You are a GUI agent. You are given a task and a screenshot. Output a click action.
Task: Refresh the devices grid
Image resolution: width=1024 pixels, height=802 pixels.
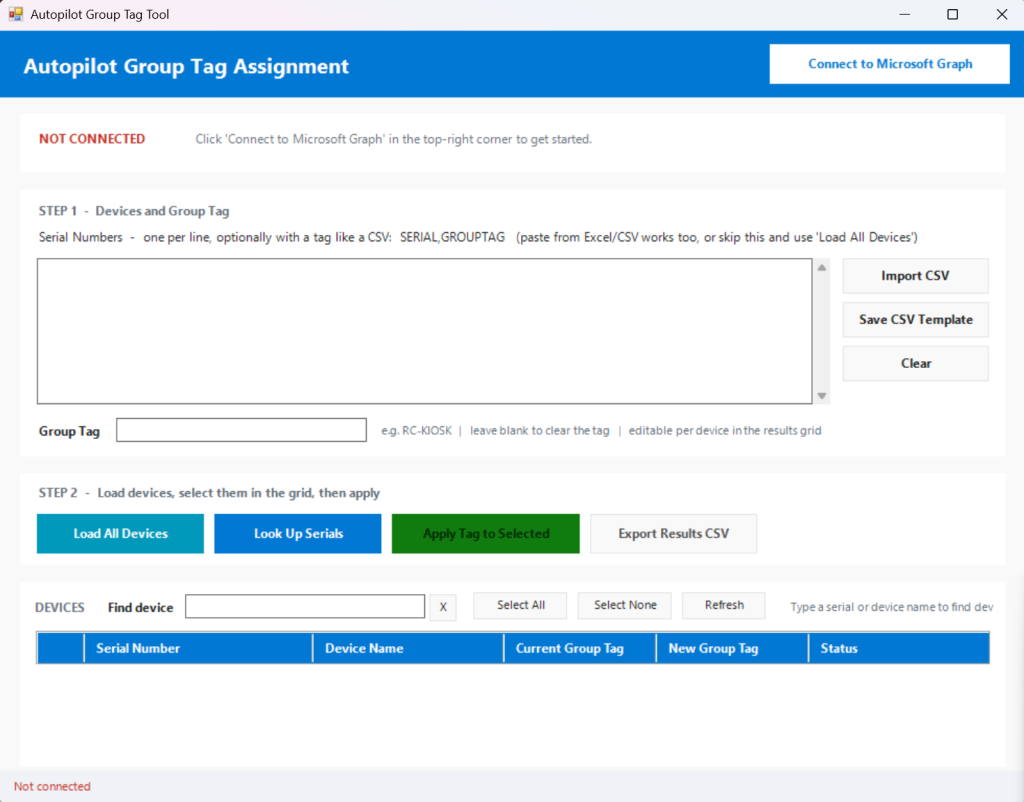tap(724, 605)
